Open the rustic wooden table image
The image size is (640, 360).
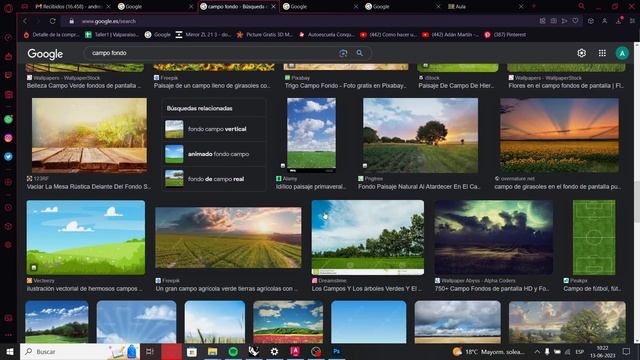coord(89,135)
